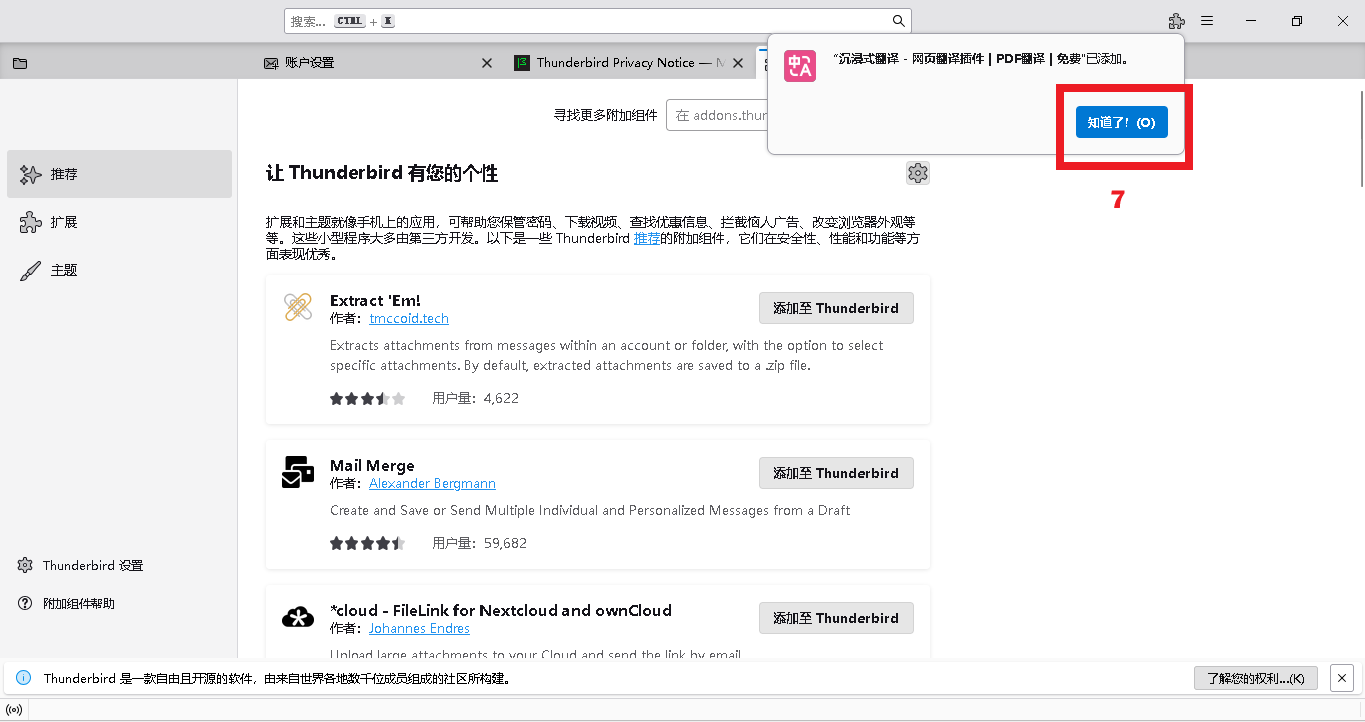Viewport: 1365px width, 722px height.
Task: Open the extensions puzzle icon in the title bar
Action: pos(1177,21)
